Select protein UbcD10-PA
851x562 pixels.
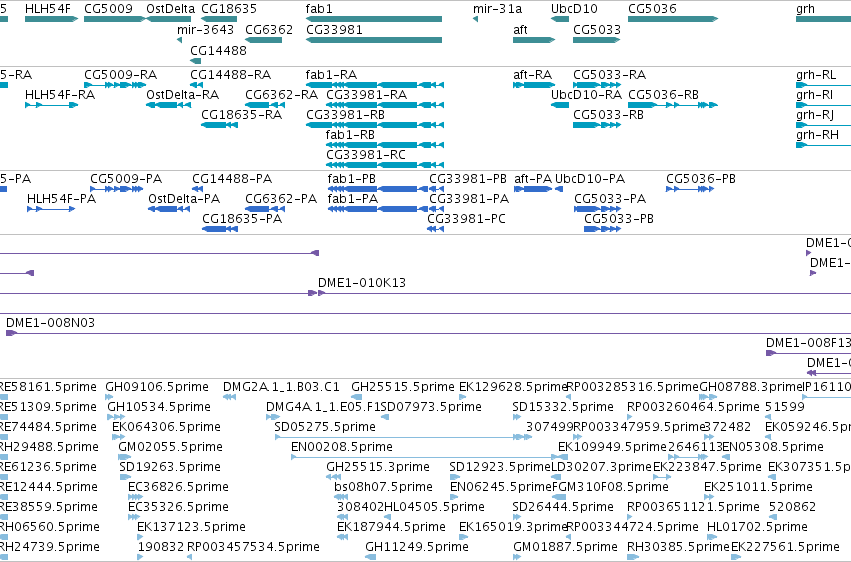point(590,178)
